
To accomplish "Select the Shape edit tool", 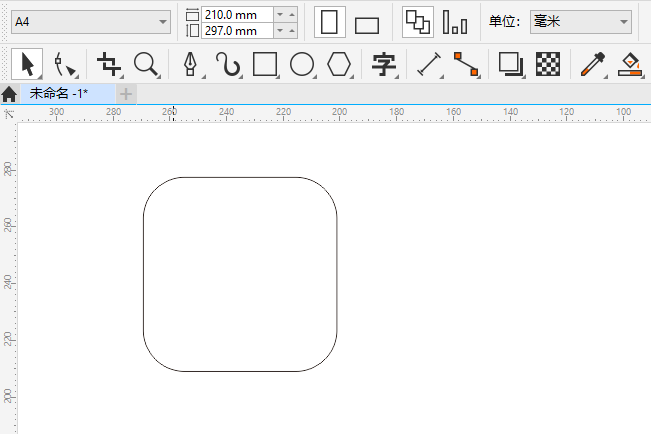I will point(65,65).
